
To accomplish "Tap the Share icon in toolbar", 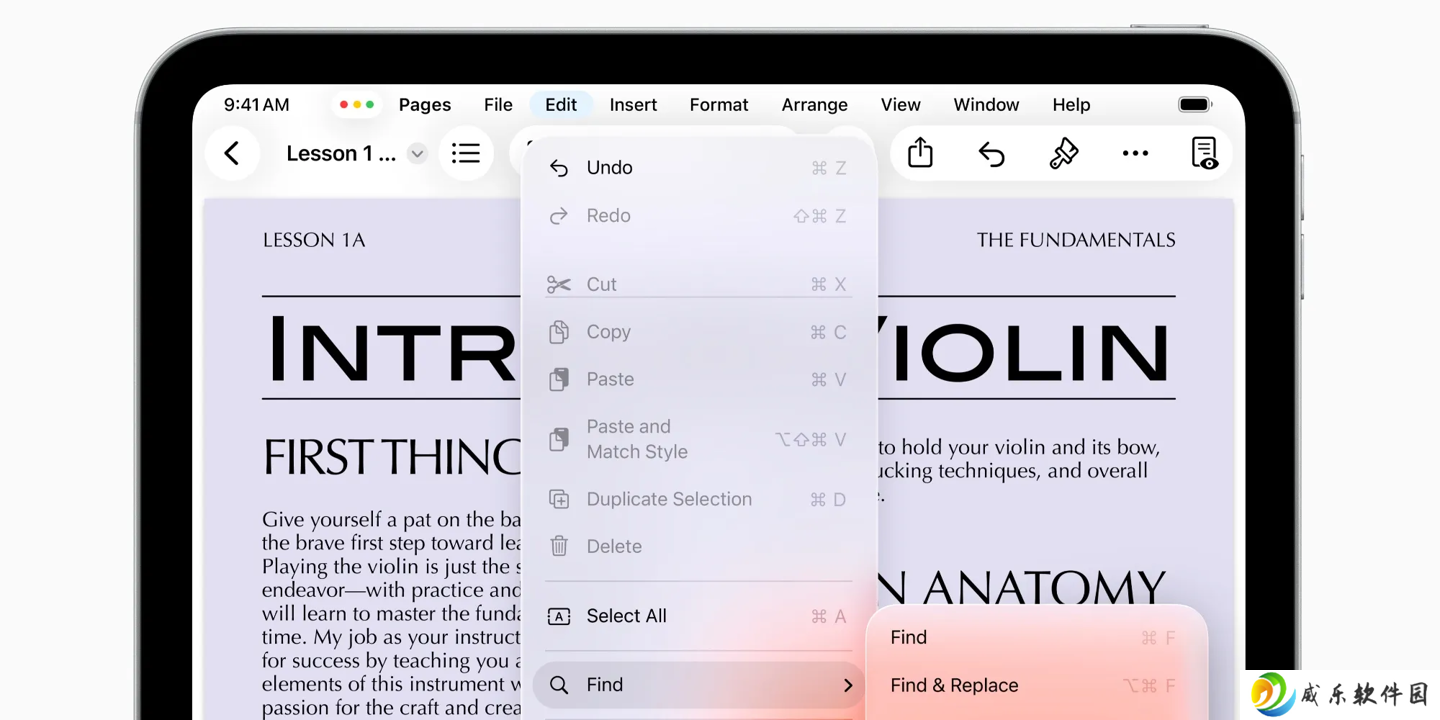I will coord(920,153).
